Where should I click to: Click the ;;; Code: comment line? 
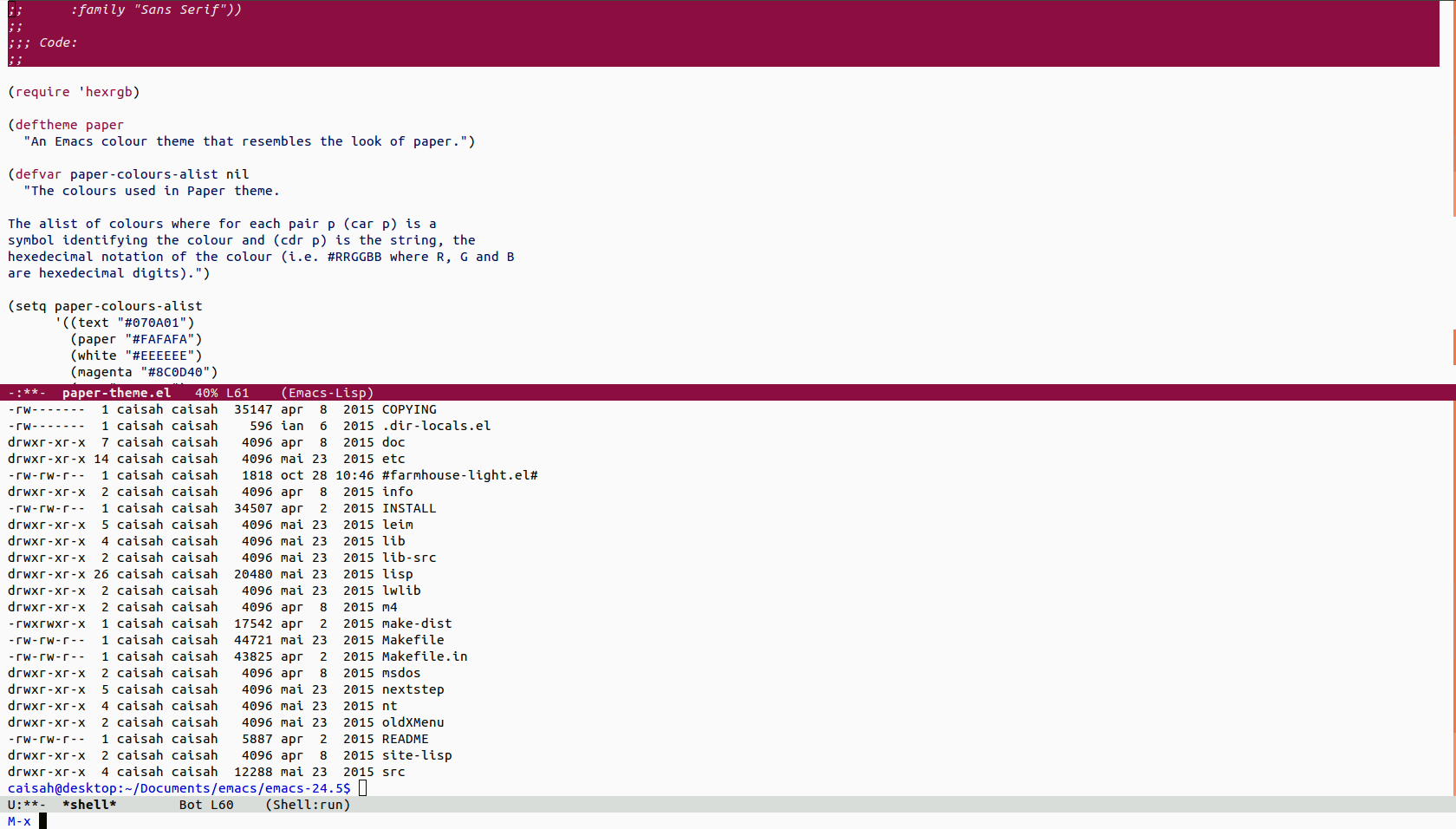[x=42, y=42]
